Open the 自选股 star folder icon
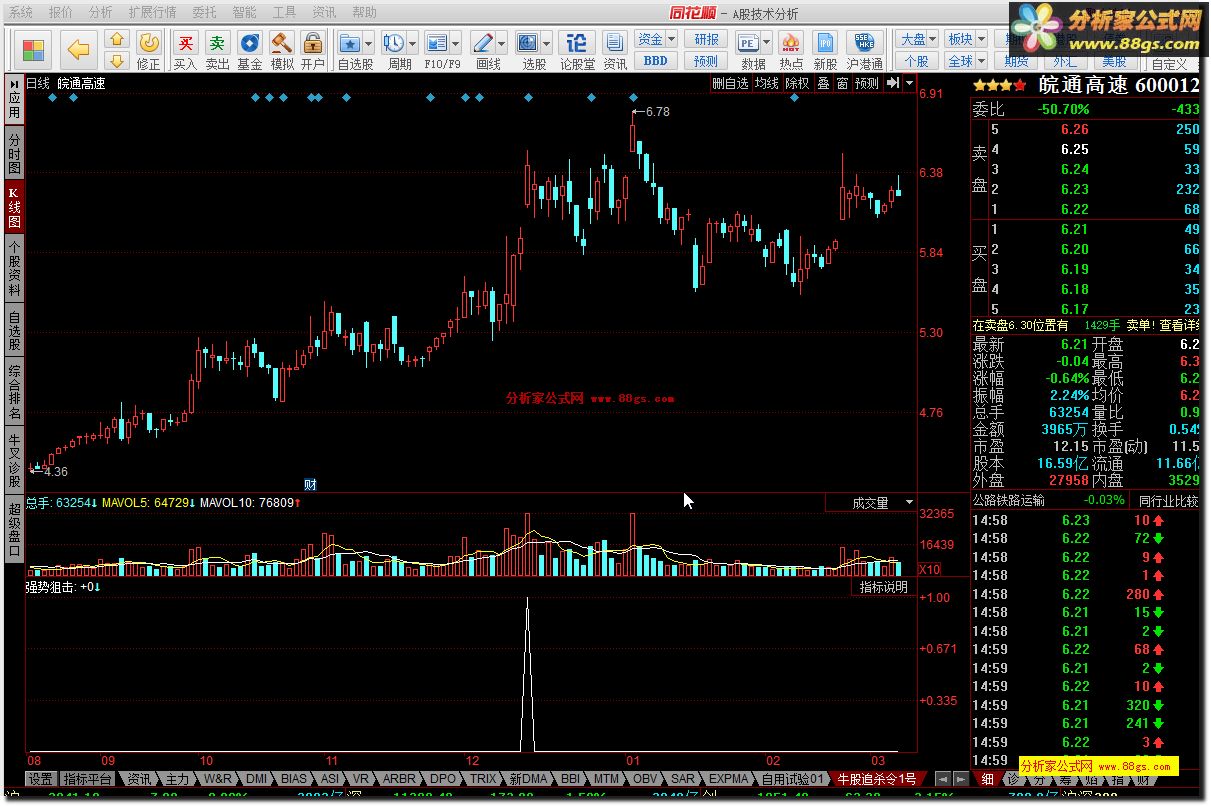 point(349,43)
